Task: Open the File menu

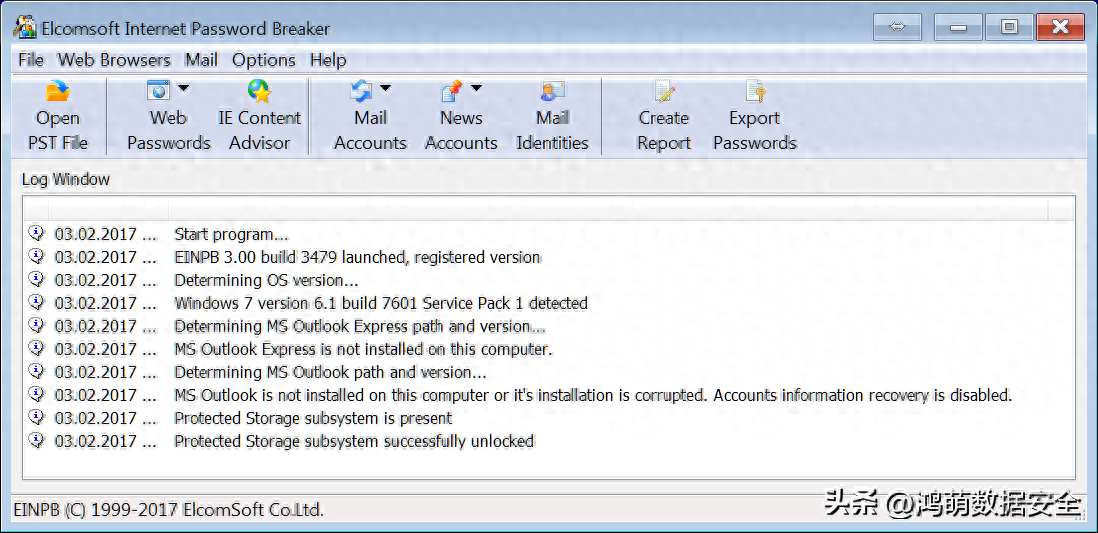Action: coord(31,60)
